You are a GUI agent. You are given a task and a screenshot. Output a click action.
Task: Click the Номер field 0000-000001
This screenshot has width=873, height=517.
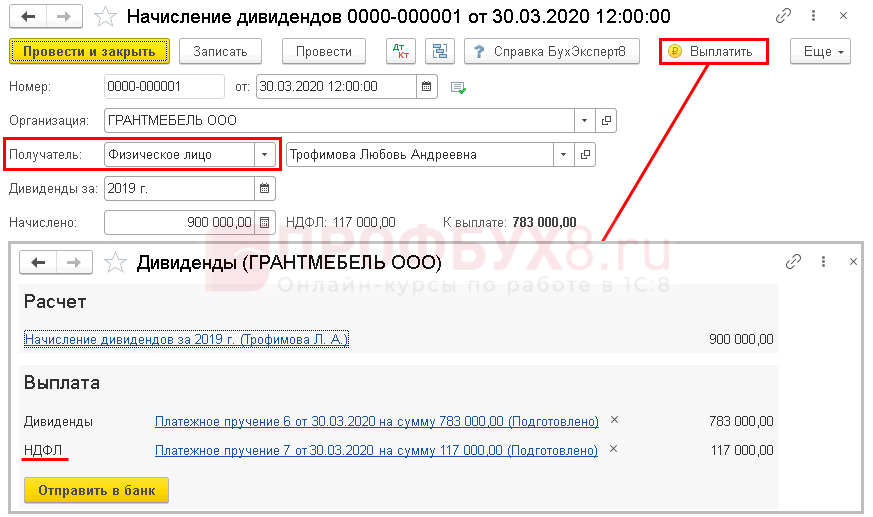click(164, 86)
